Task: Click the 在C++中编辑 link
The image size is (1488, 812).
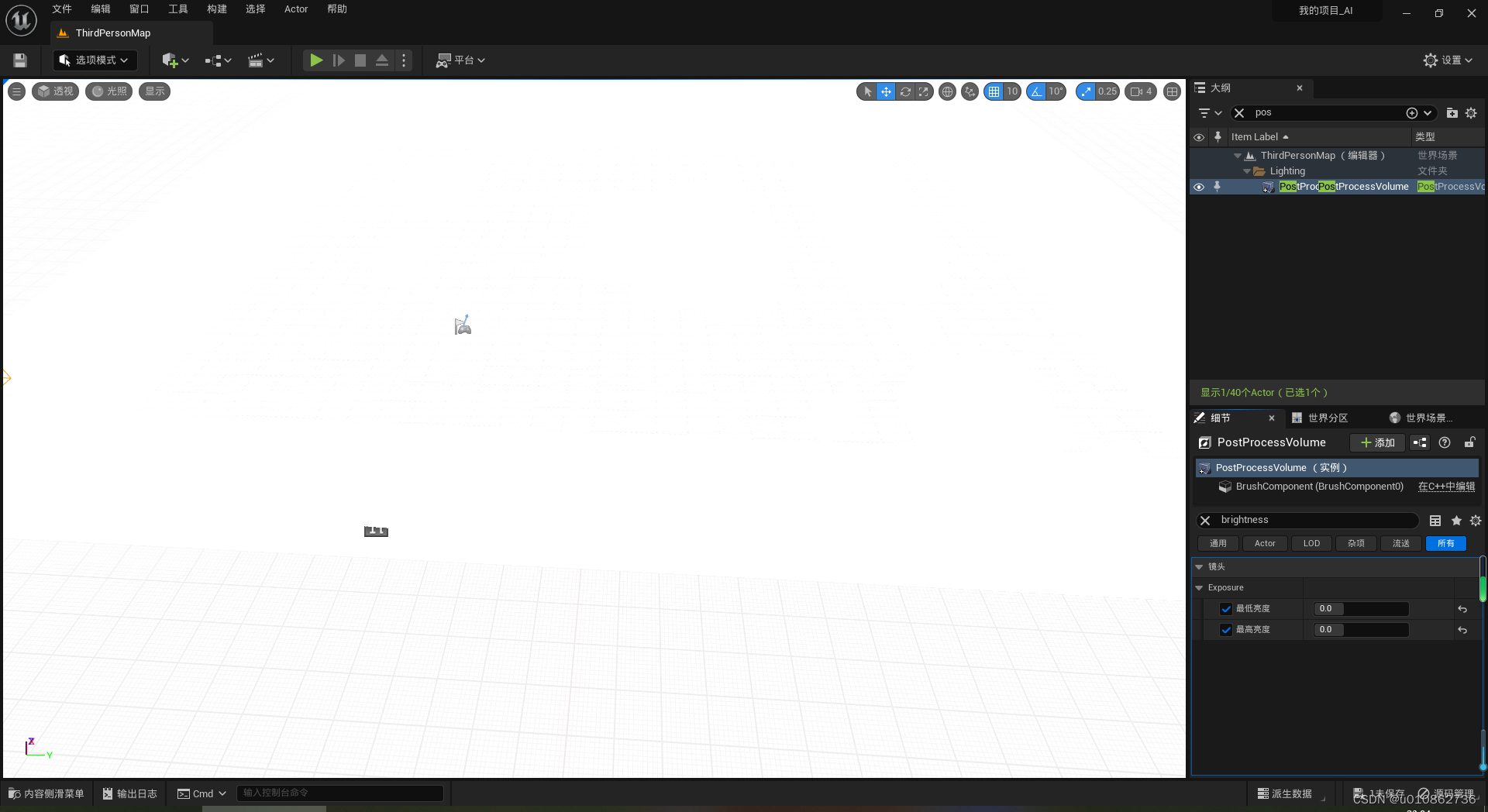Action: pos(1446,487)
